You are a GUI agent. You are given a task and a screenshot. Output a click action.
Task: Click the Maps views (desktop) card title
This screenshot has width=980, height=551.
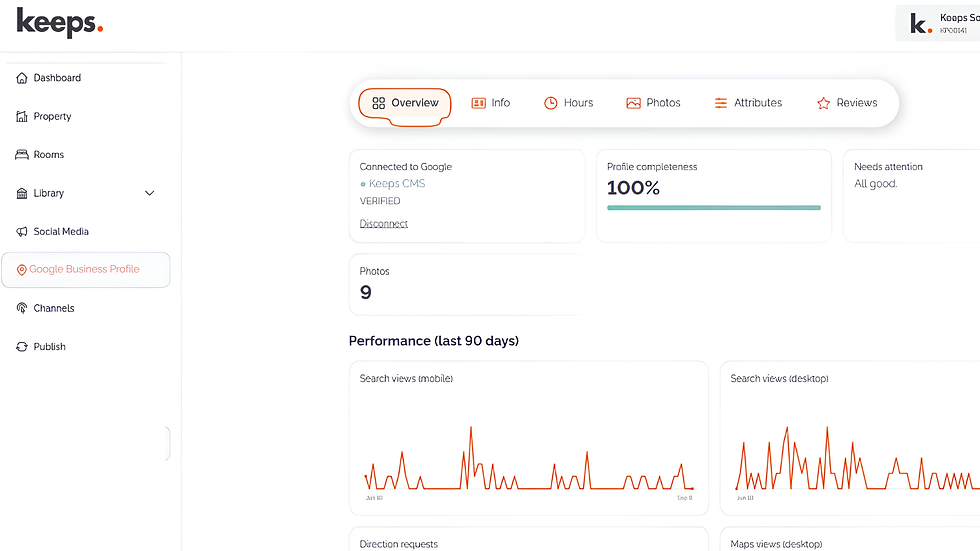pyautogui.click(x=776, y=544)
